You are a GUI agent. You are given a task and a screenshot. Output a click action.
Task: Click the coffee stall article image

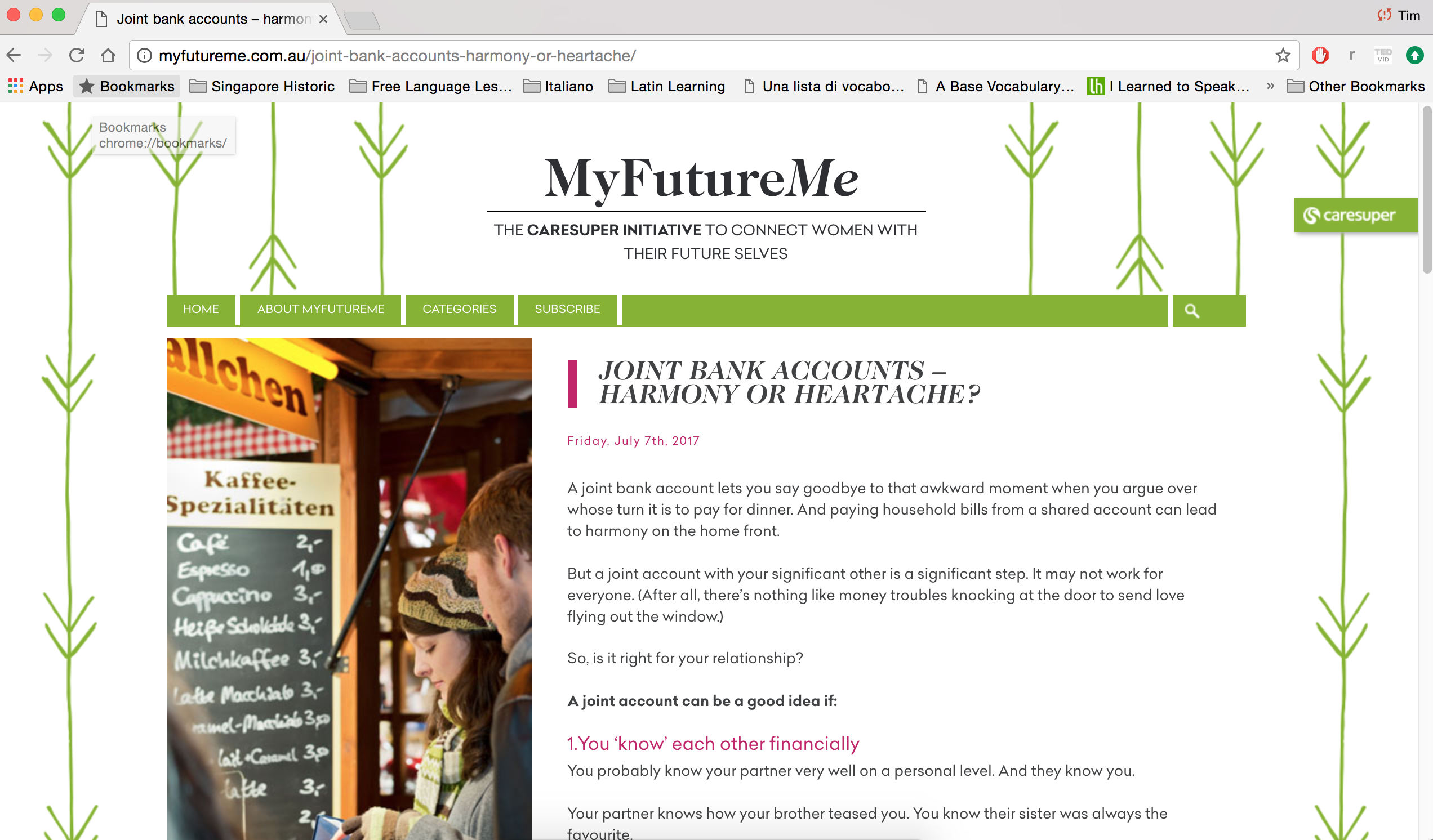tap(349, 588)
